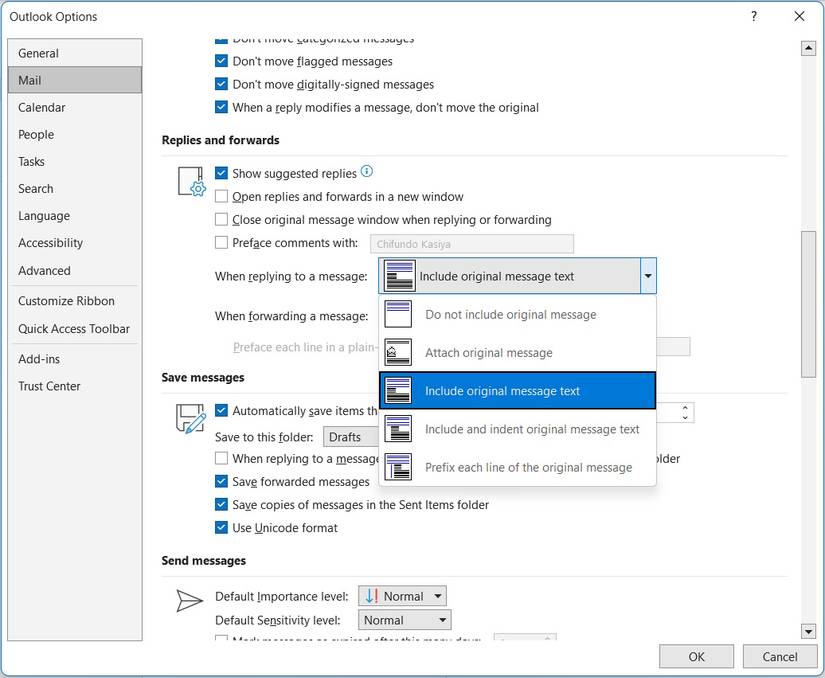This screenshot has height=678, width=825.
Task: Choose Prefix each line of the original message
Action: pyautogui.click(x=518, y=467)
